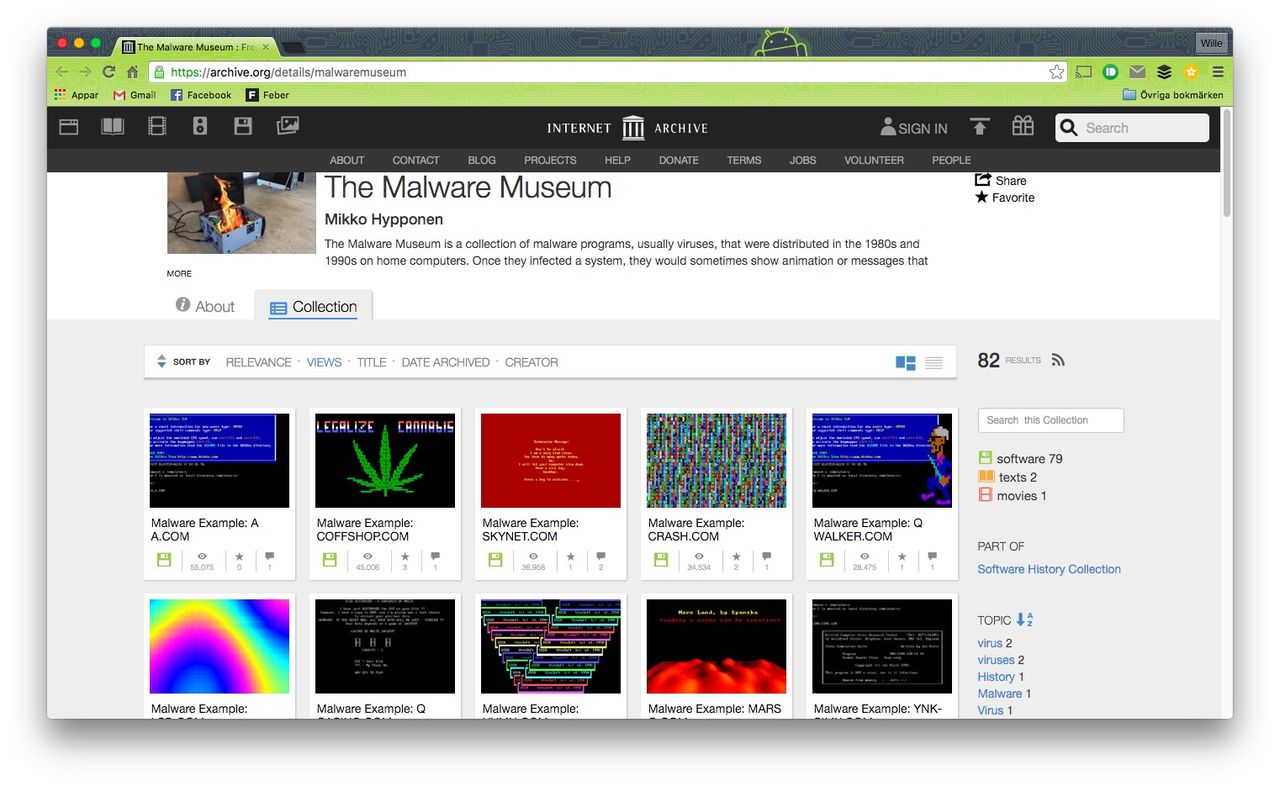
Task: Click the Internet Archive logo
Action: click(628, 128)
